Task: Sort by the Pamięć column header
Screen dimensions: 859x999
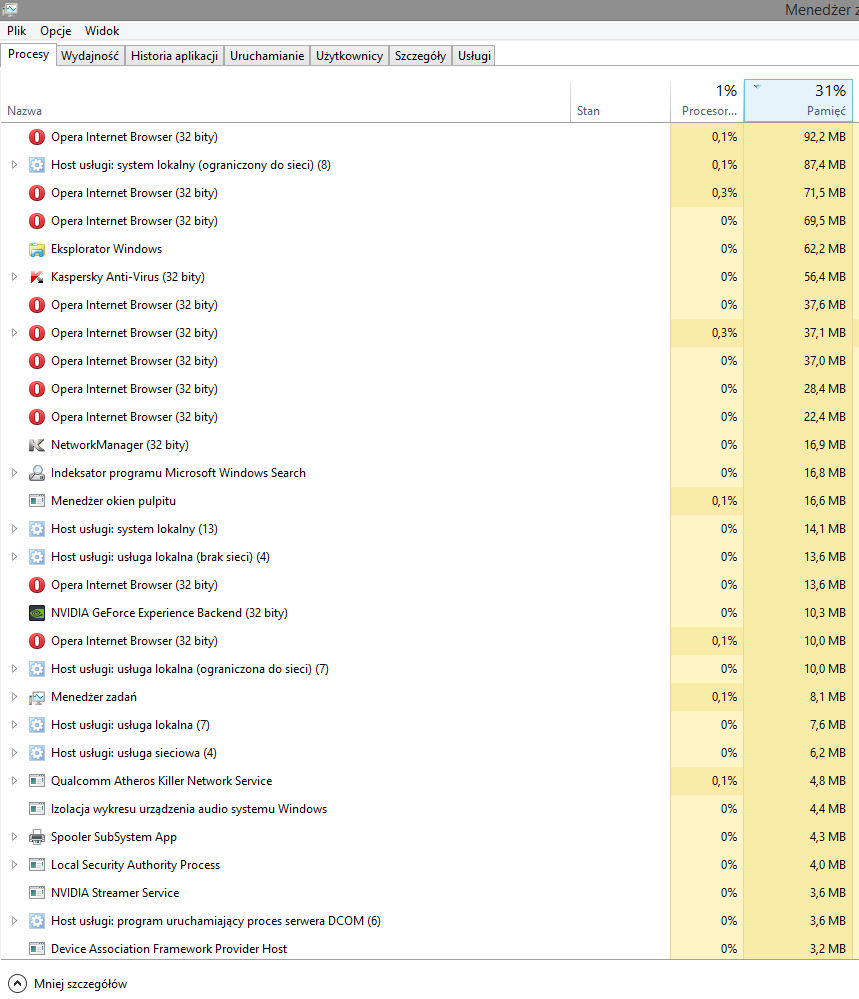Action: click(798, 102)
